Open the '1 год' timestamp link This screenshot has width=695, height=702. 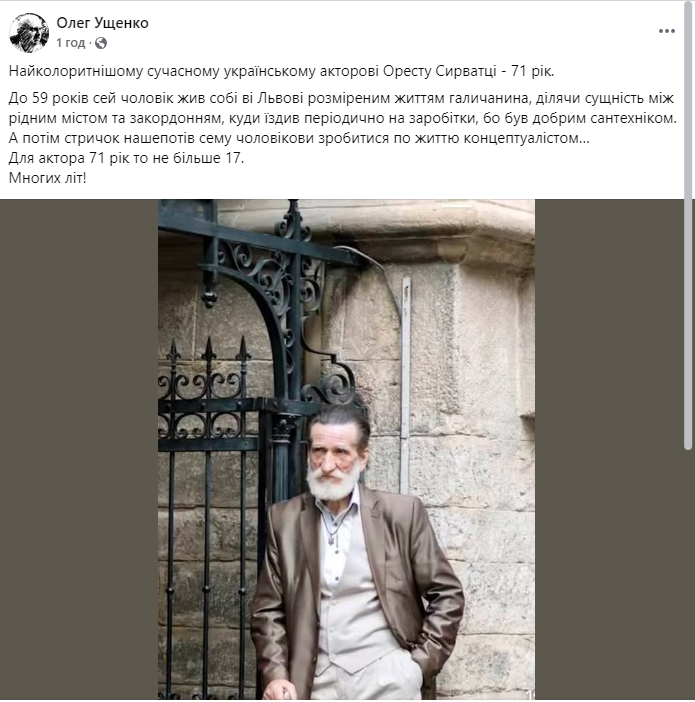[70, 43]
